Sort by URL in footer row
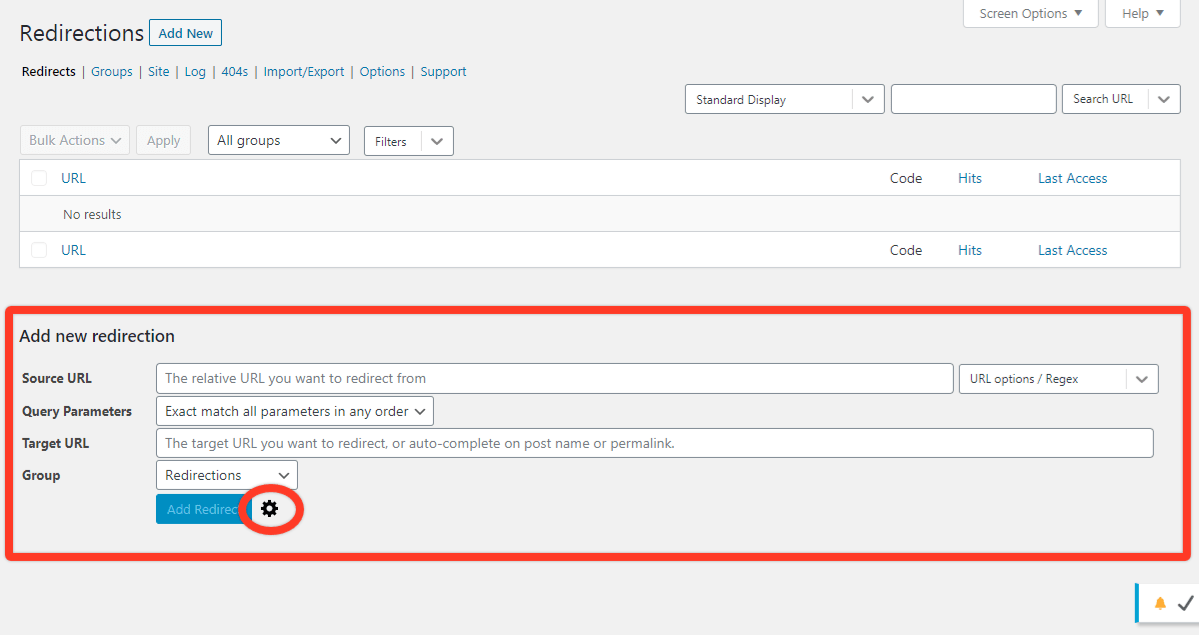The width and height of the screenshot is (1199, 635). coord(73,250)
